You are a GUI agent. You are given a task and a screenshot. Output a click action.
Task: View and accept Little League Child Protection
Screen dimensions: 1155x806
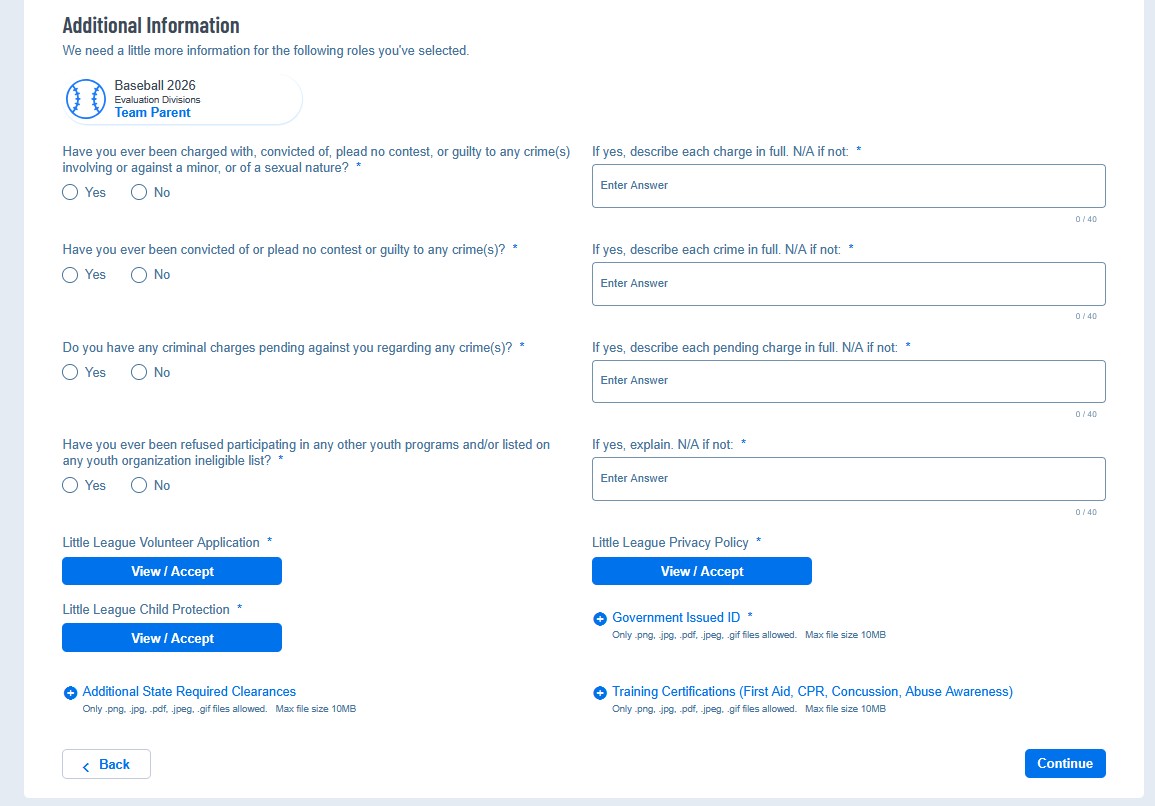[172, 638]
